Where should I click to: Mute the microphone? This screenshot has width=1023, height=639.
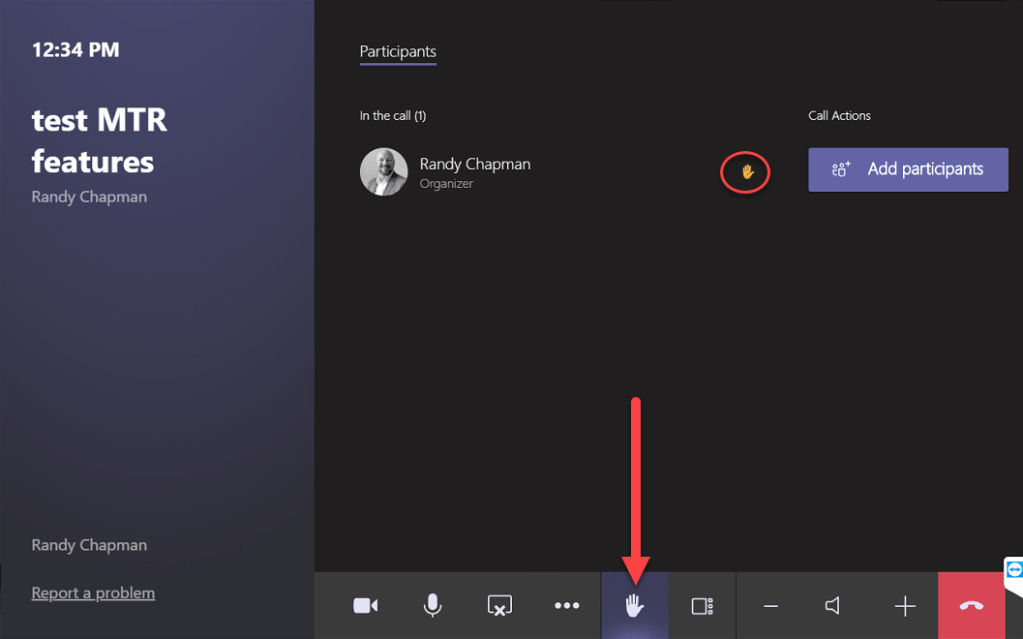[x=432, y=606]
